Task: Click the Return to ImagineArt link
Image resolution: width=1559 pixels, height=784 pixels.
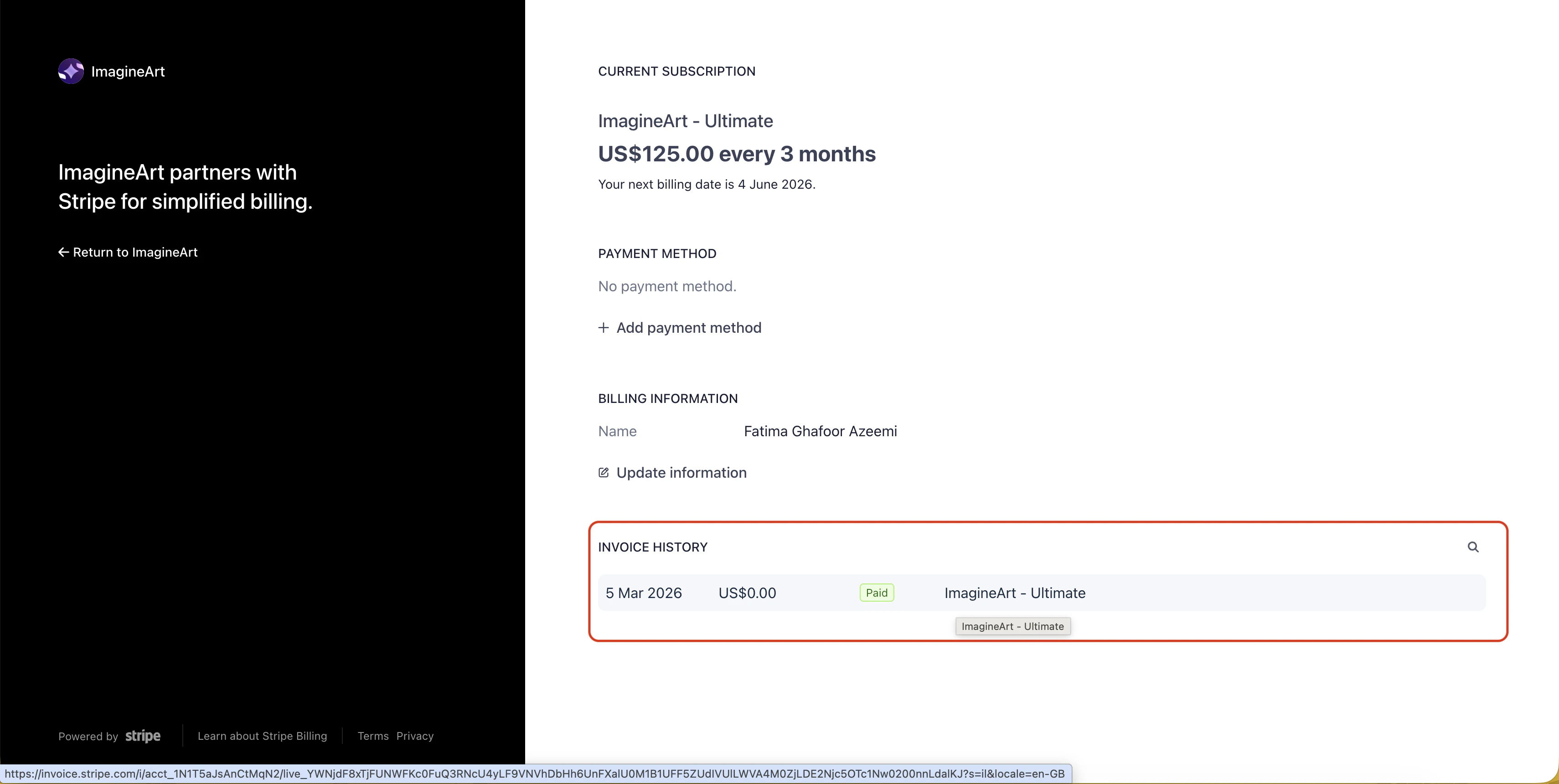Action: (x=135, y=252)
